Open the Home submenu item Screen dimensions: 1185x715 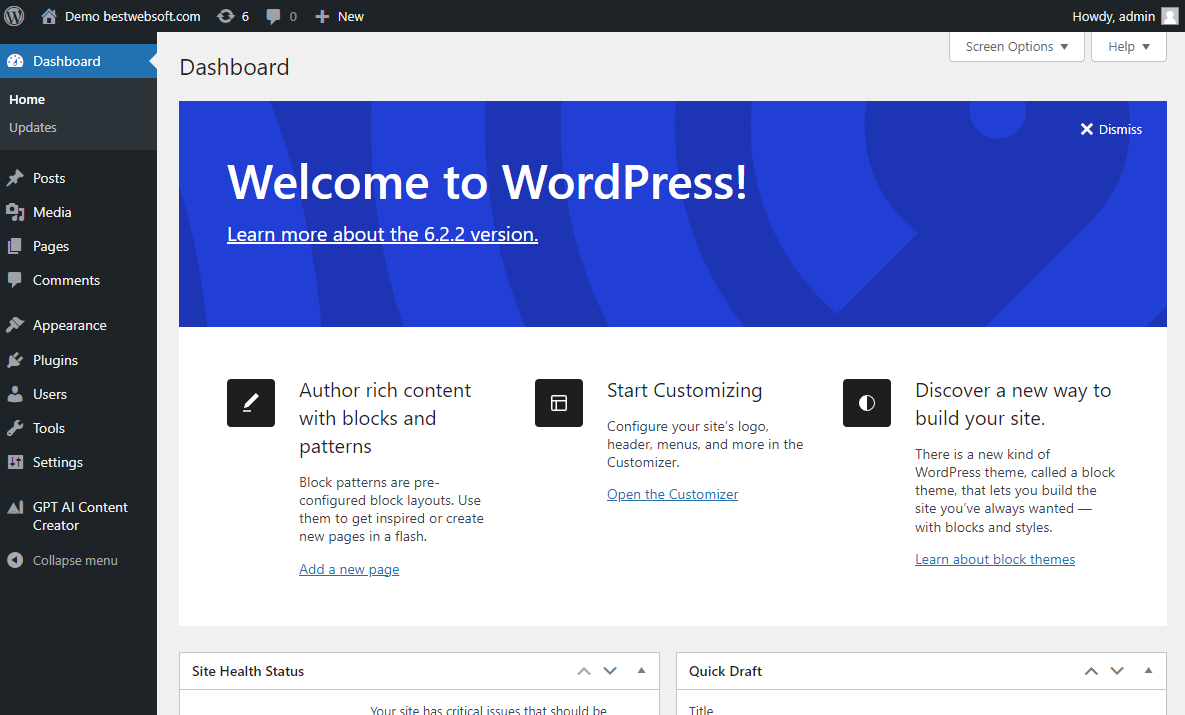coord(27,100)
